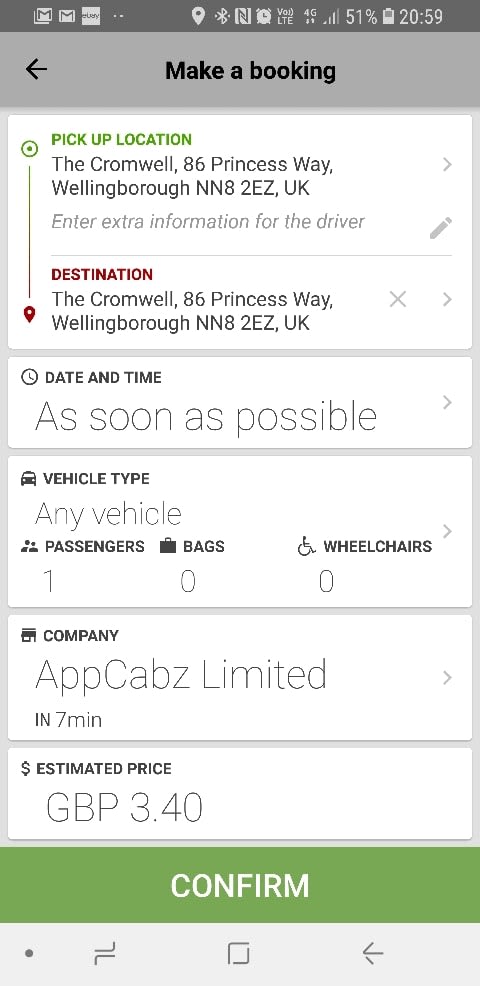Tap the wheelchair icon
480x986 pixels.
tap(306, 546)
